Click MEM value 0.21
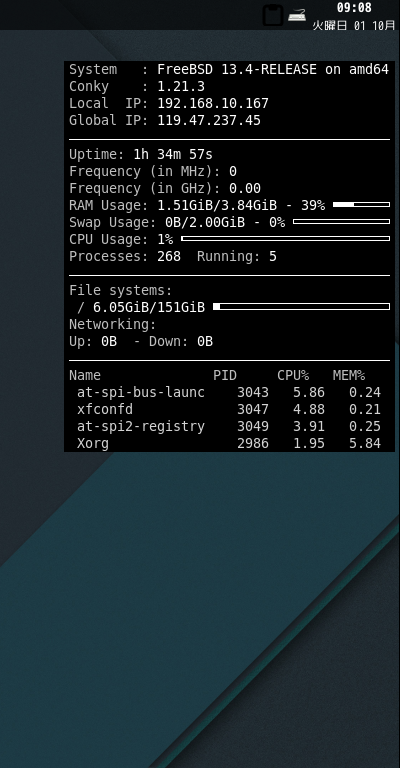Screen dimensions: 400x768 365,409
